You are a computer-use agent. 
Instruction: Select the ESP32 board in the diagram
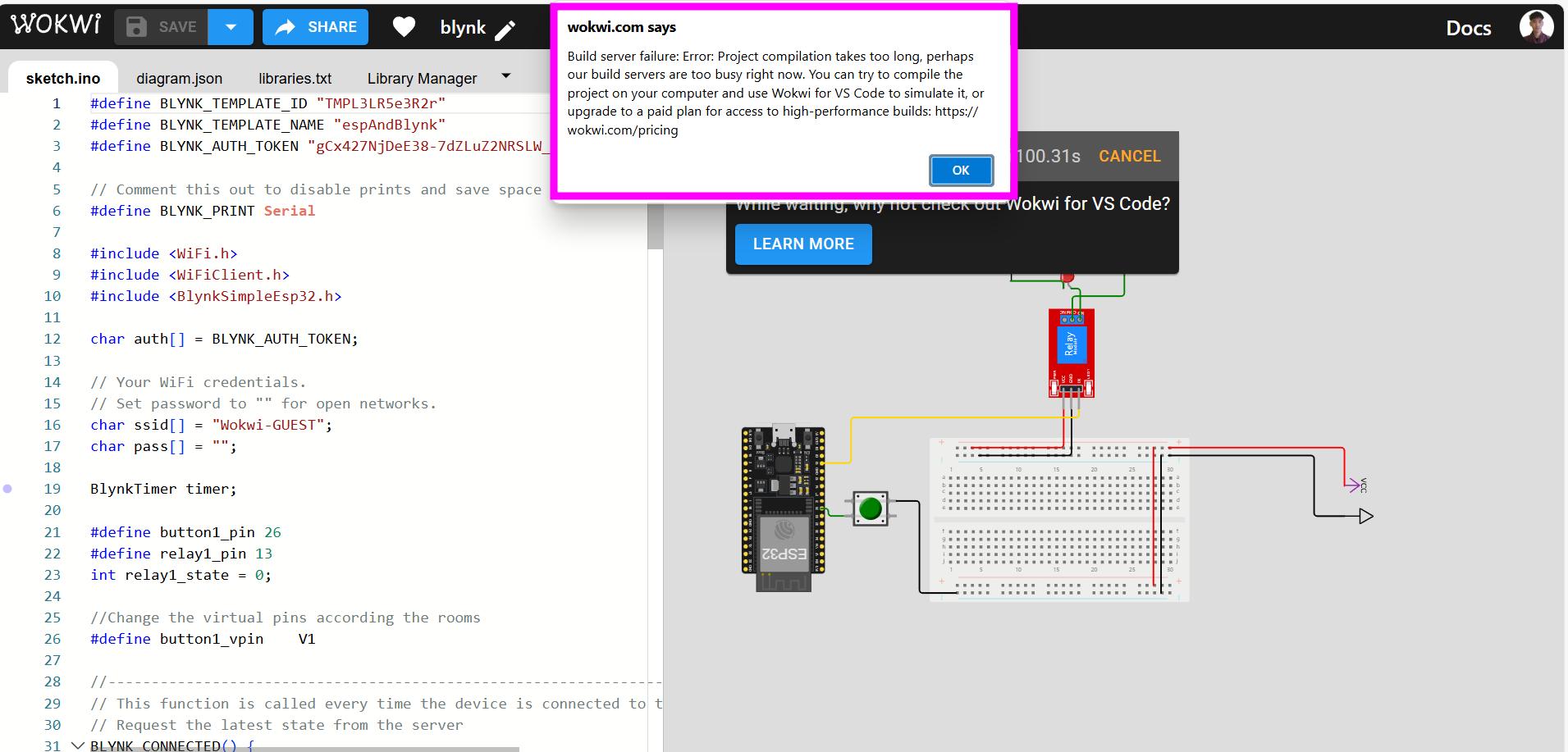(x=783, y=508)
